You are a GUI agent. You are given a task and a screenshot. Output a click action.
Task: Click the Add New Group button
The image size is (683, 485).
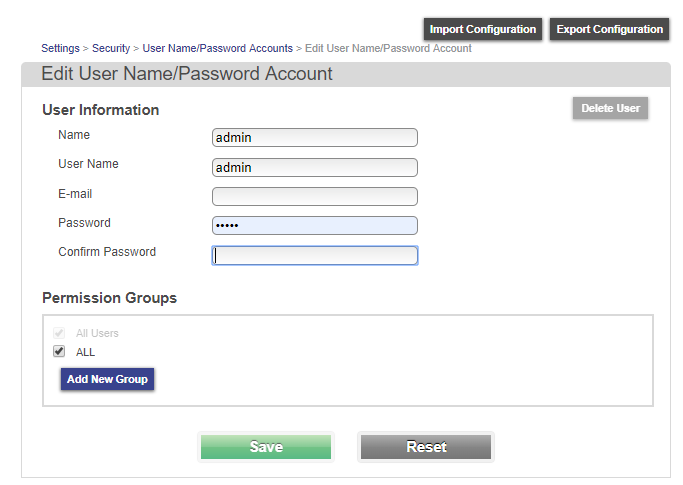tap(107, 380)
